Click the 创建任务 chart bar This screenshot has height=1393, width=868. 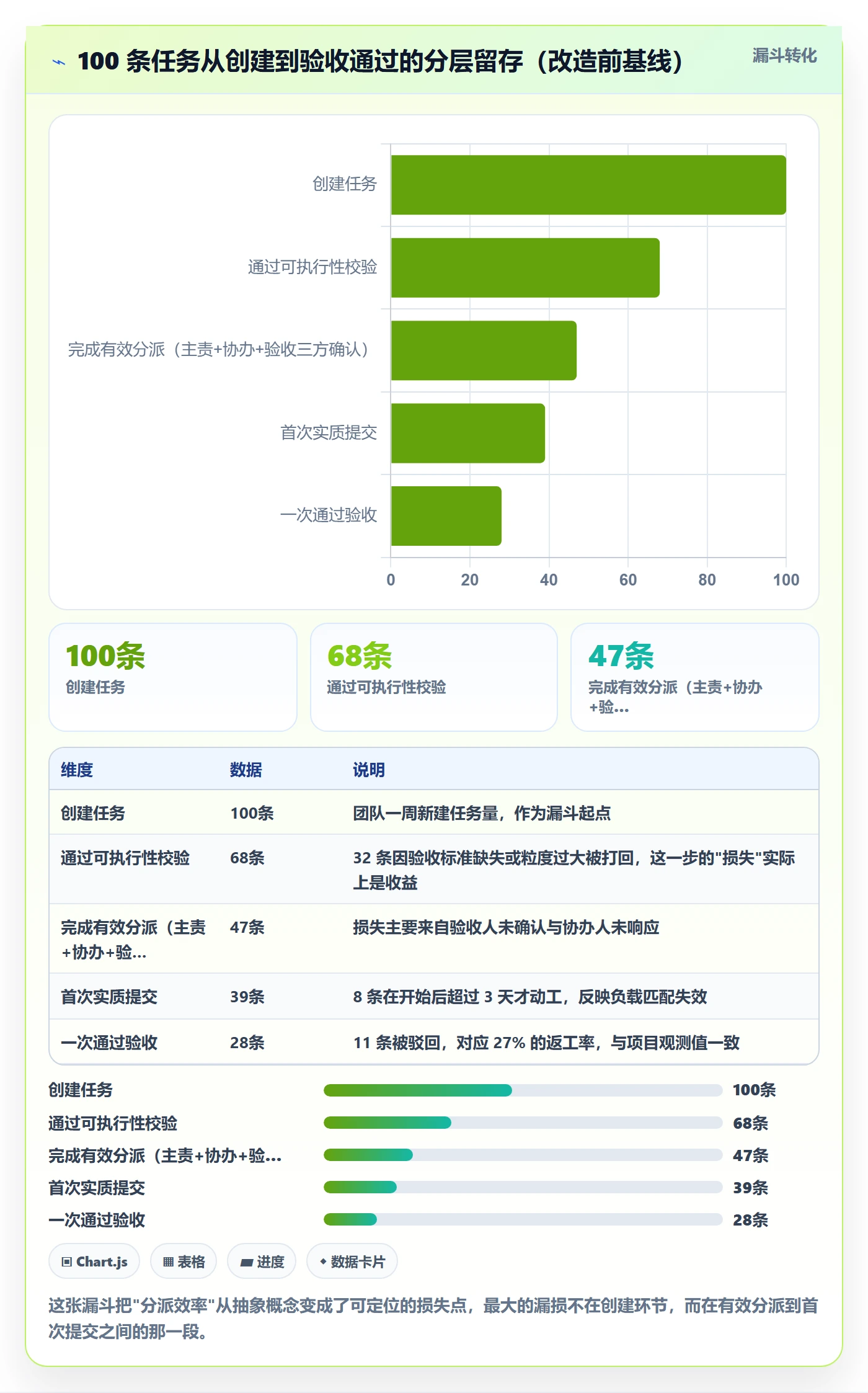pos(588,185)
